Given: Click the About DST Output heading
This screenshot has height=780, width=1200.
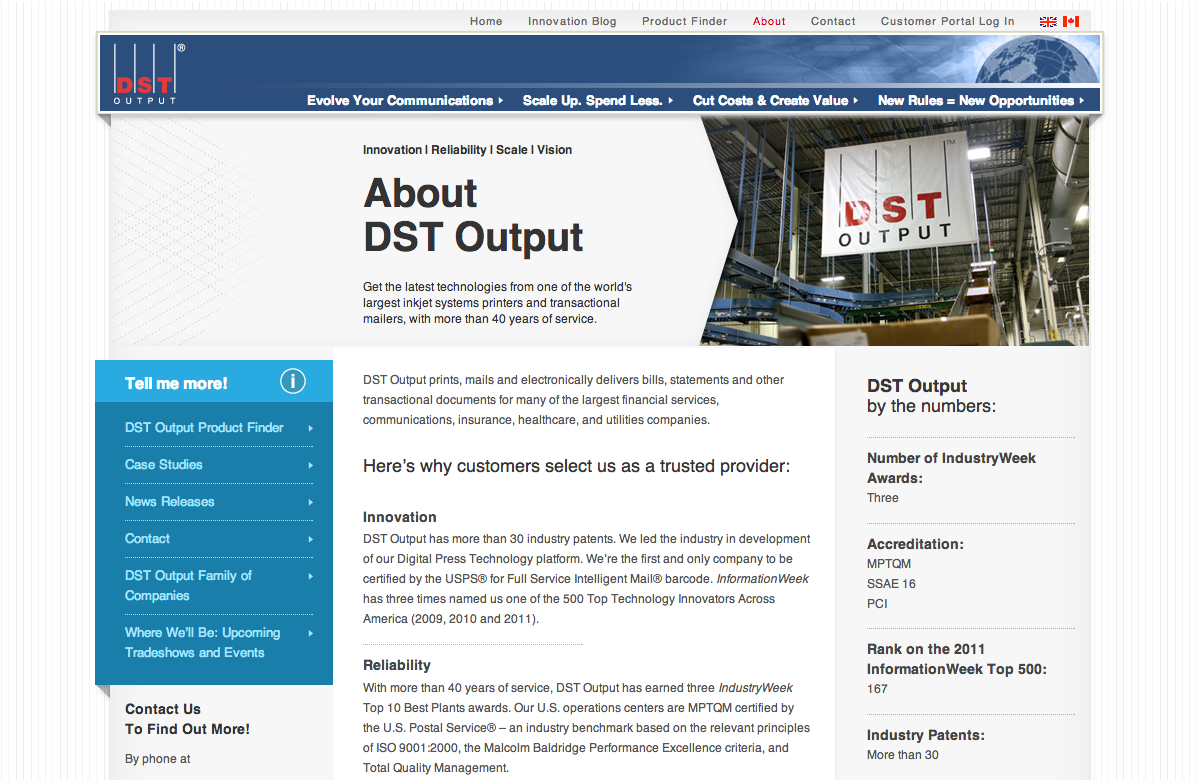Looking at the screenshot, I should point(473,215).
